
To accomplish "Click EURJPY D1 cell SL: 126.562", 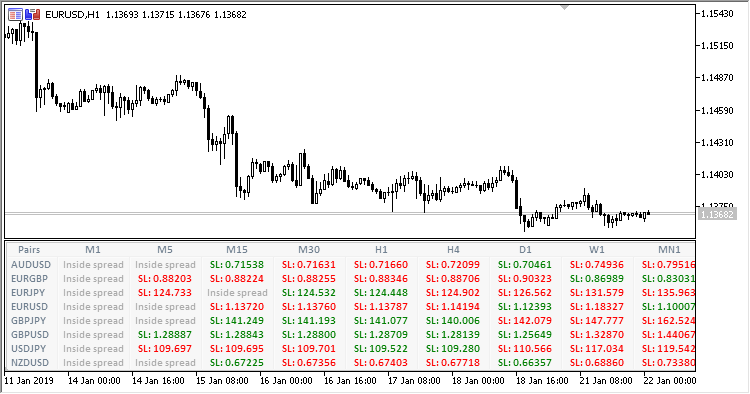I will tap(525, 293).
